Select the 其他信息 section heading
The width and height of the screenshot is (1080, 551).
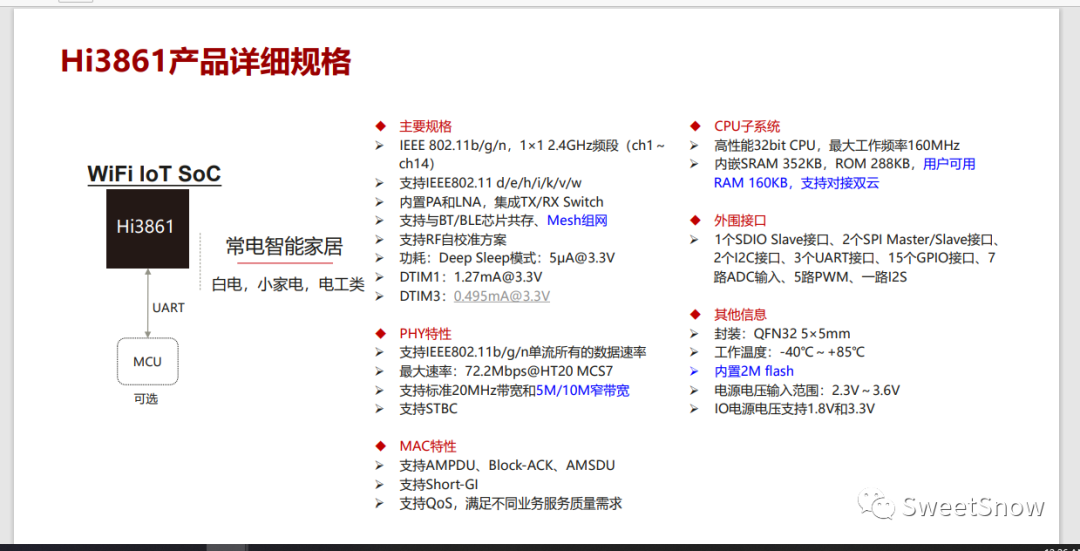[x=740, y=315]
